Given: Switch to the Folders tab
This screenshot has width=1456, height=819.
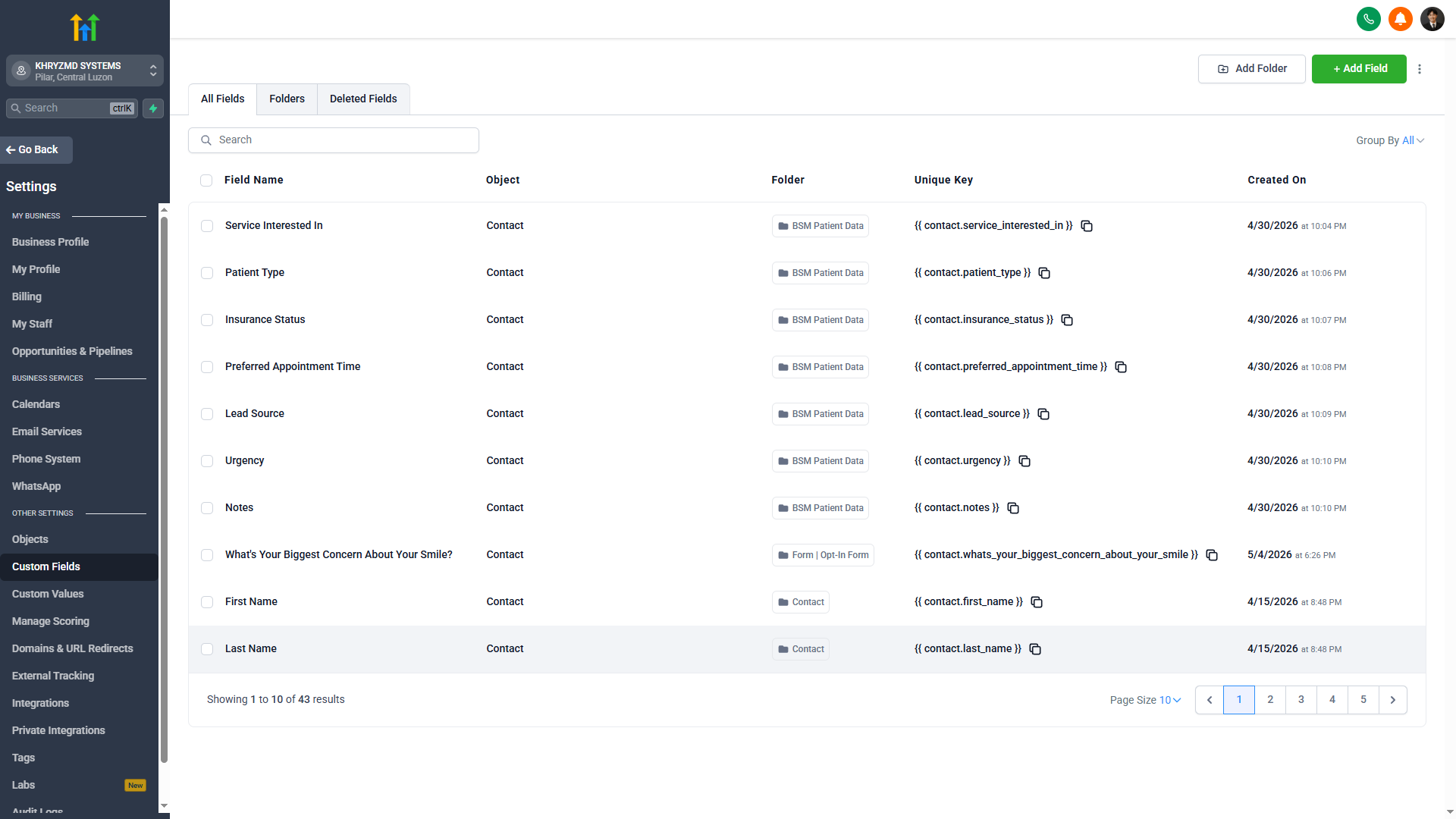Looking at the screenshot, I should coord(287,99).
